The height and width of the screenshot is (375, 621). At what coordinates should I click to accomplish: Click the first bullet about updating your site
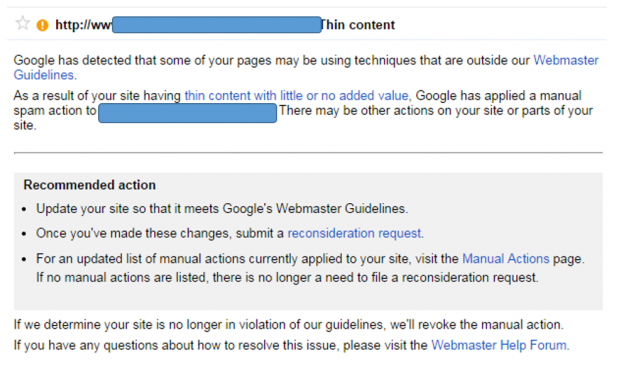tap(222, 209)
